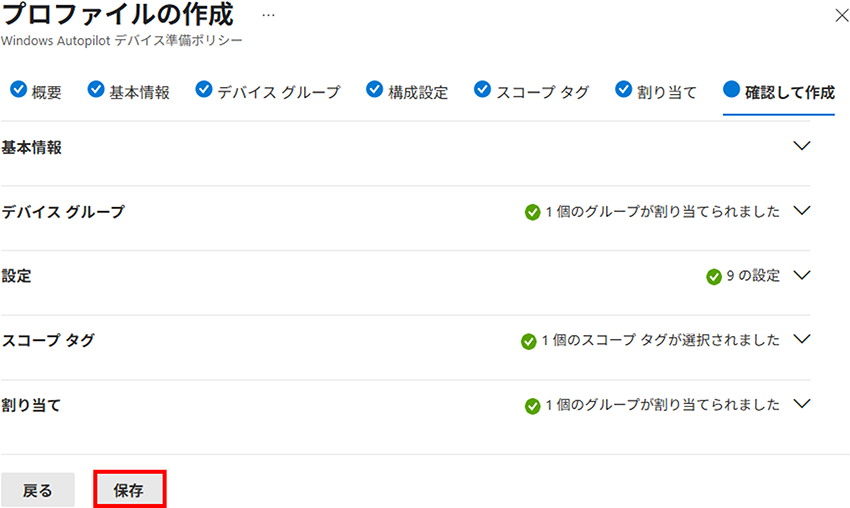Click the 割り当て step checkmark icon
The height and width of the screenshot is (508, 850).
tap(623, 89)
